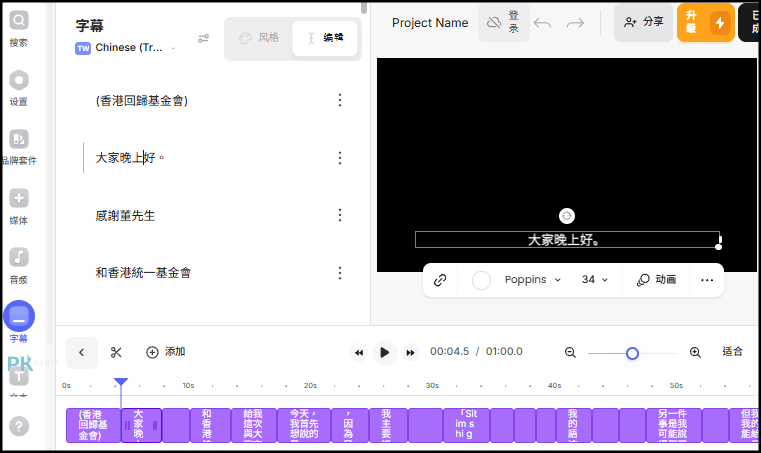761x453 pixels.
Task: Click the fast-forward button
Action: (411, 352)
